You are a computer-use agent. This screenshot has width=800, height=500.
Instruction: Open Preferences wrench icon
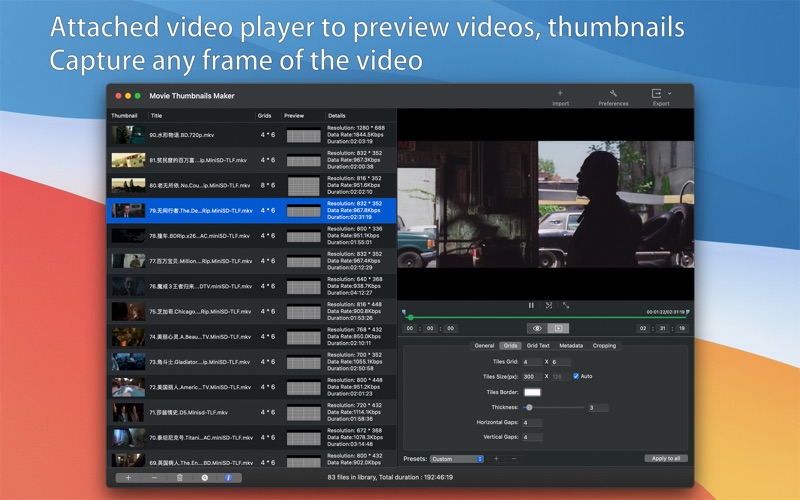tap(613, 93)
